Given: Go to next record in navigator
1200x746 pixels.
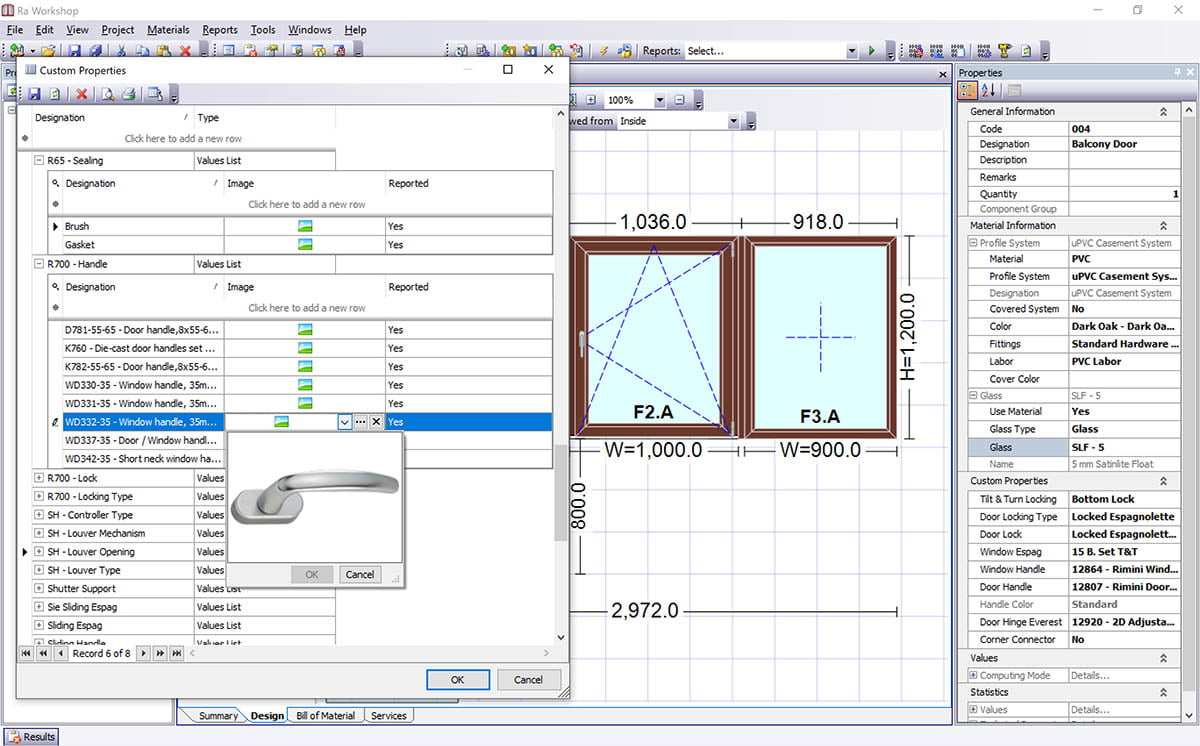Looking at the screenshot, I should click(144, 653).
